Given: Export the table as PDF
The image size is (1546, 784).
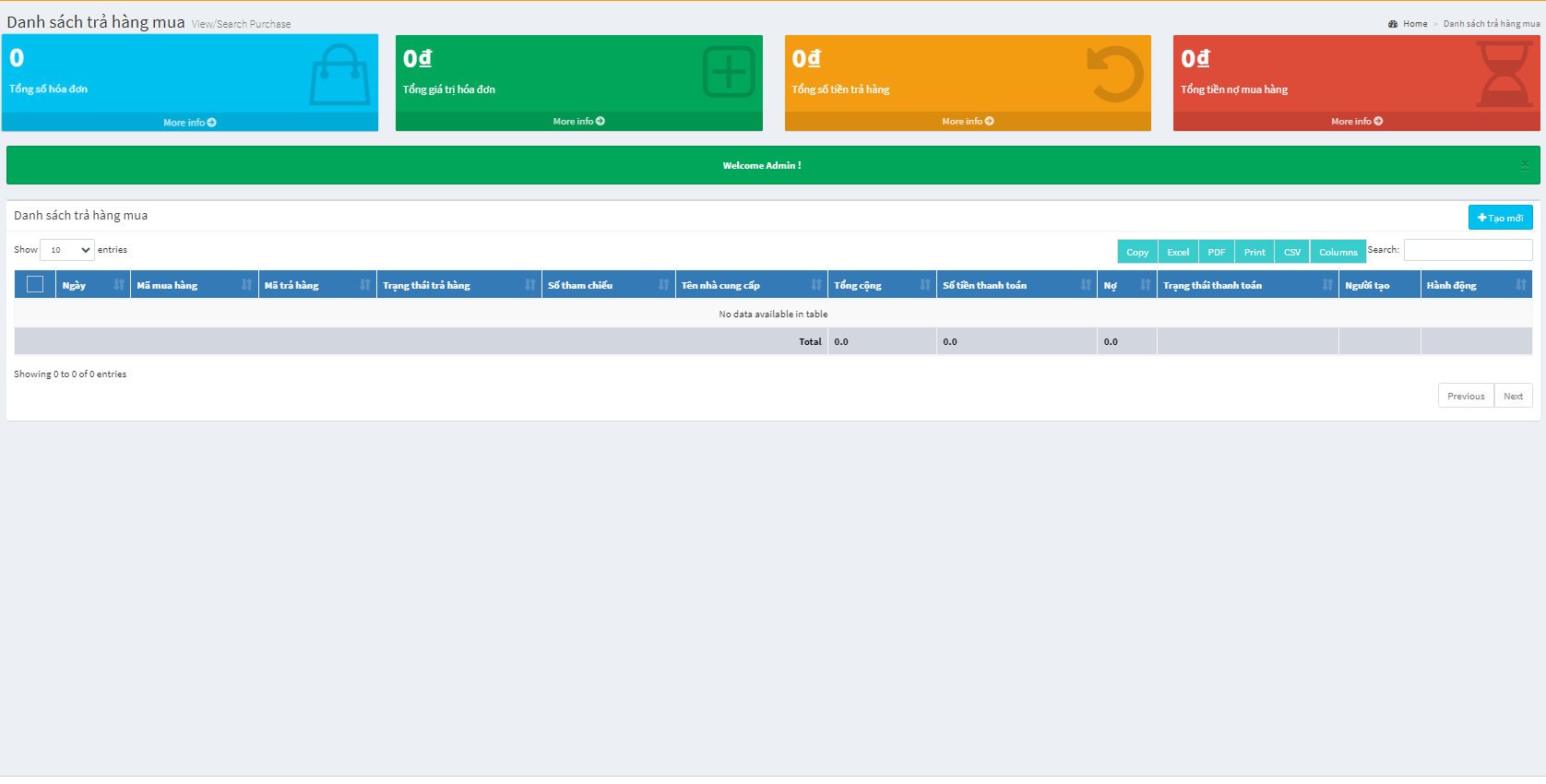Looking at the screenshot, I should (x=1217, y=252).
